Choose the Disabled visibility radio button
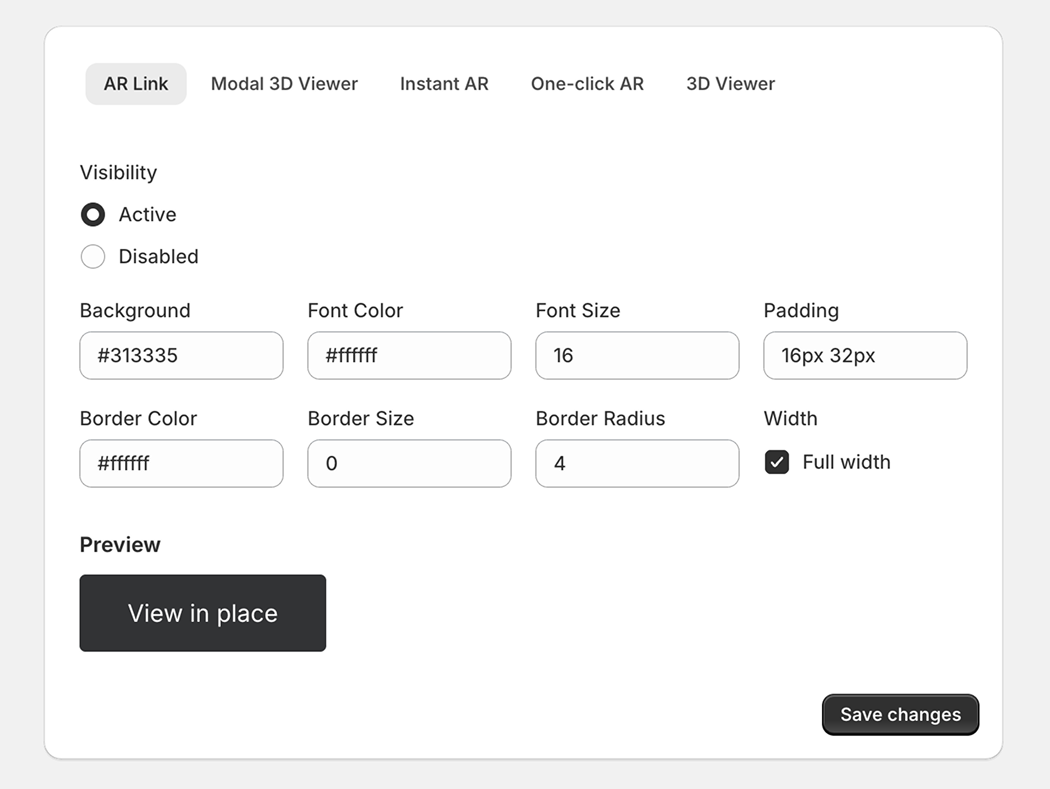 tap(93, 257)
